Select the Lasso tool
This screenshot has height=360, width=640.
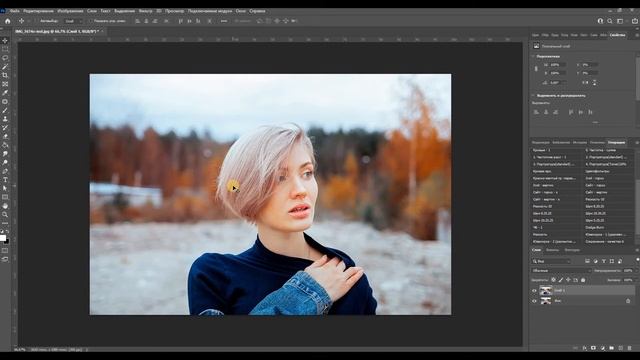point(5,58)
